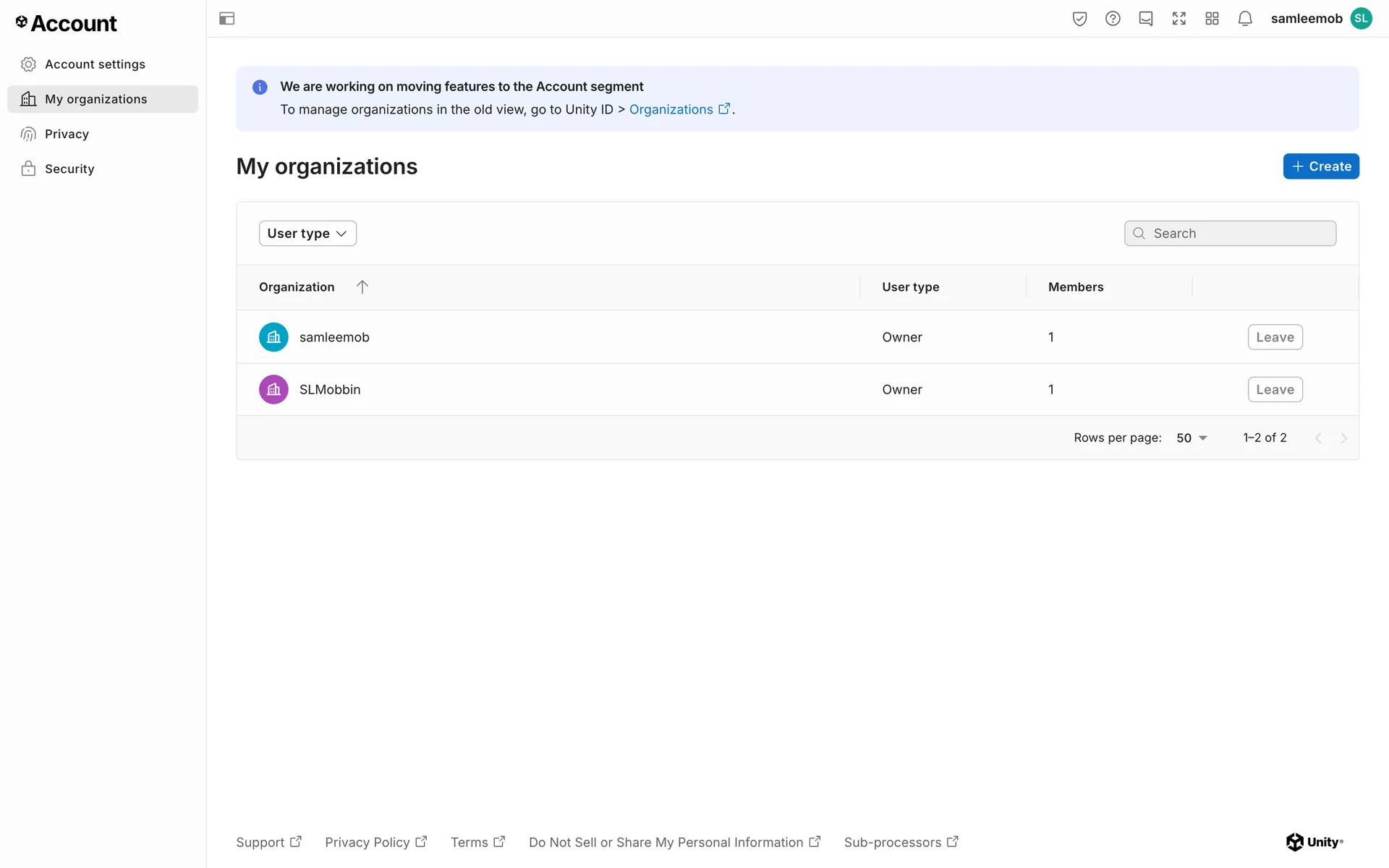Open Security section in sidebar
The width and height of the screenshot is (1389, 868).
pyautogui.click(x=69, y=169)
